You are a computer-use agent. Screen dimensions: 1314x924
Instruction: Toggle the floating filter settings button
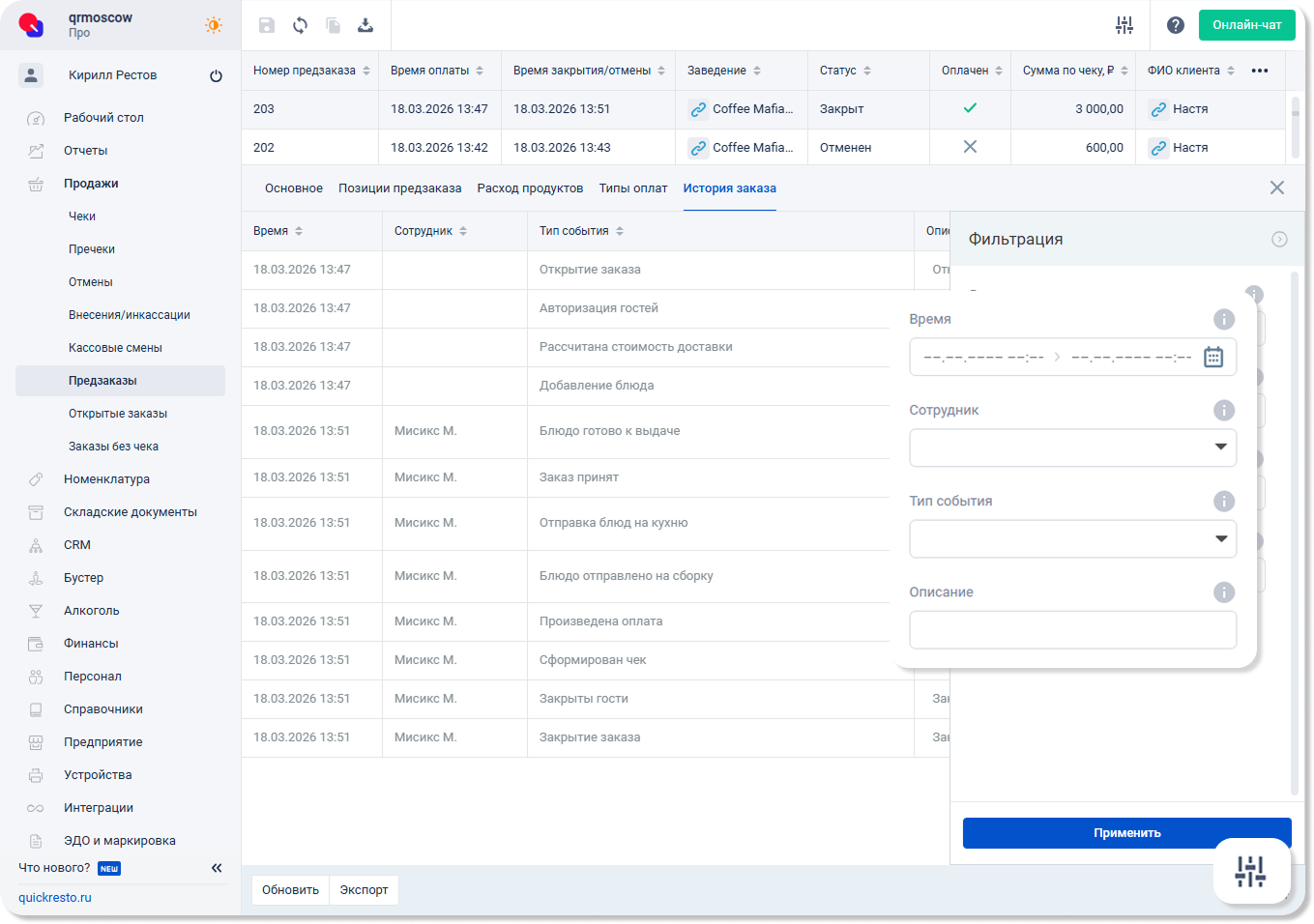pyautogui.click(x=1250, y=871)
